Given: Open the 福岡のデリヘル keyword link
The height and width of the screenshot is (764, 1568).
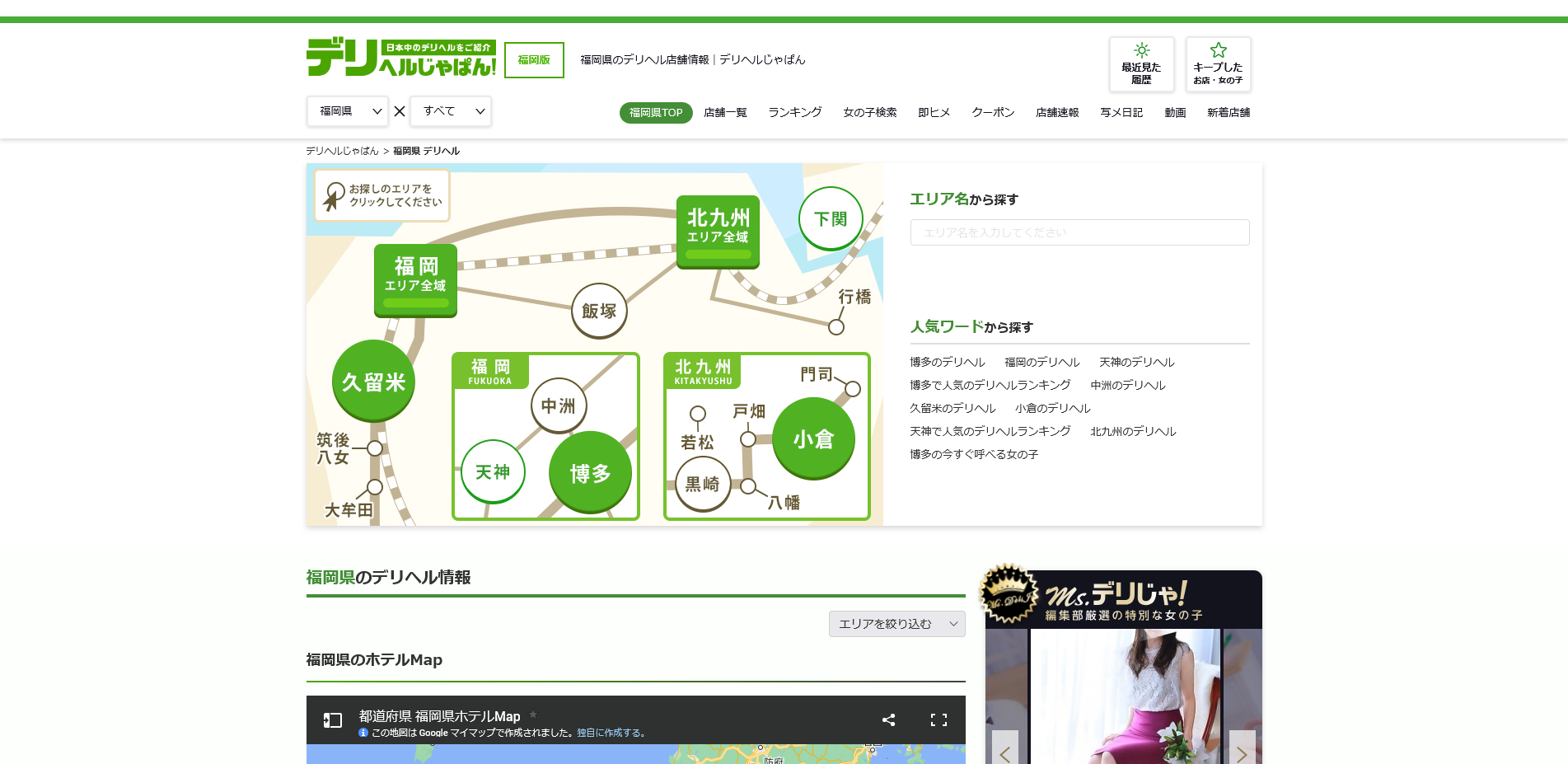Looking at the screenshot, I should coord(1042,362).
